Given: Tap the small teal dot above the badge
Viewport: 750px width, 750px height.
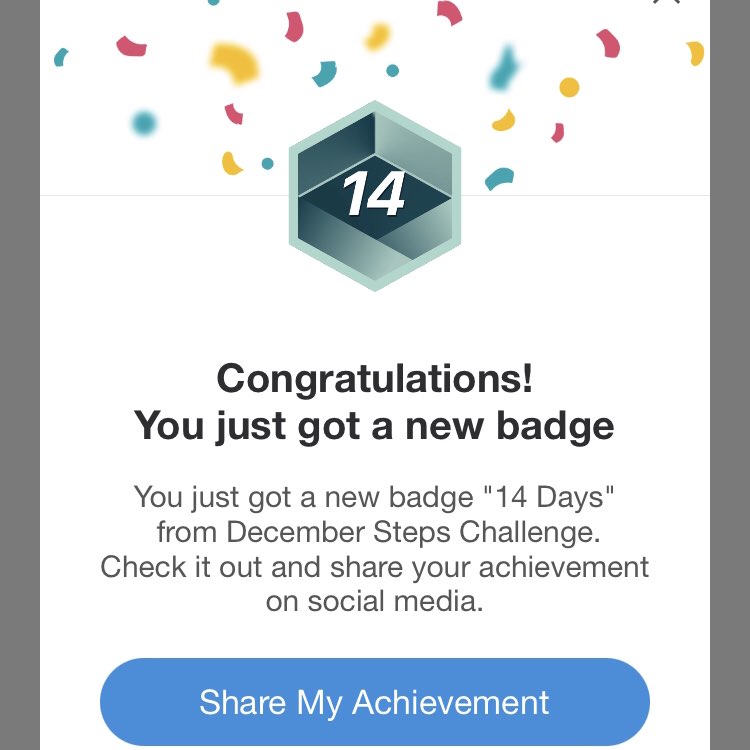Looking at the screenshot, I should (392, 71).
